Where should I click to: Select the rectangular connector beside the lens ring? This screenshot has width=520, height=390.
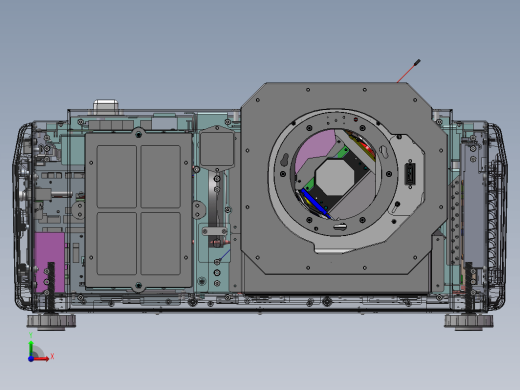tap(410, 173)
